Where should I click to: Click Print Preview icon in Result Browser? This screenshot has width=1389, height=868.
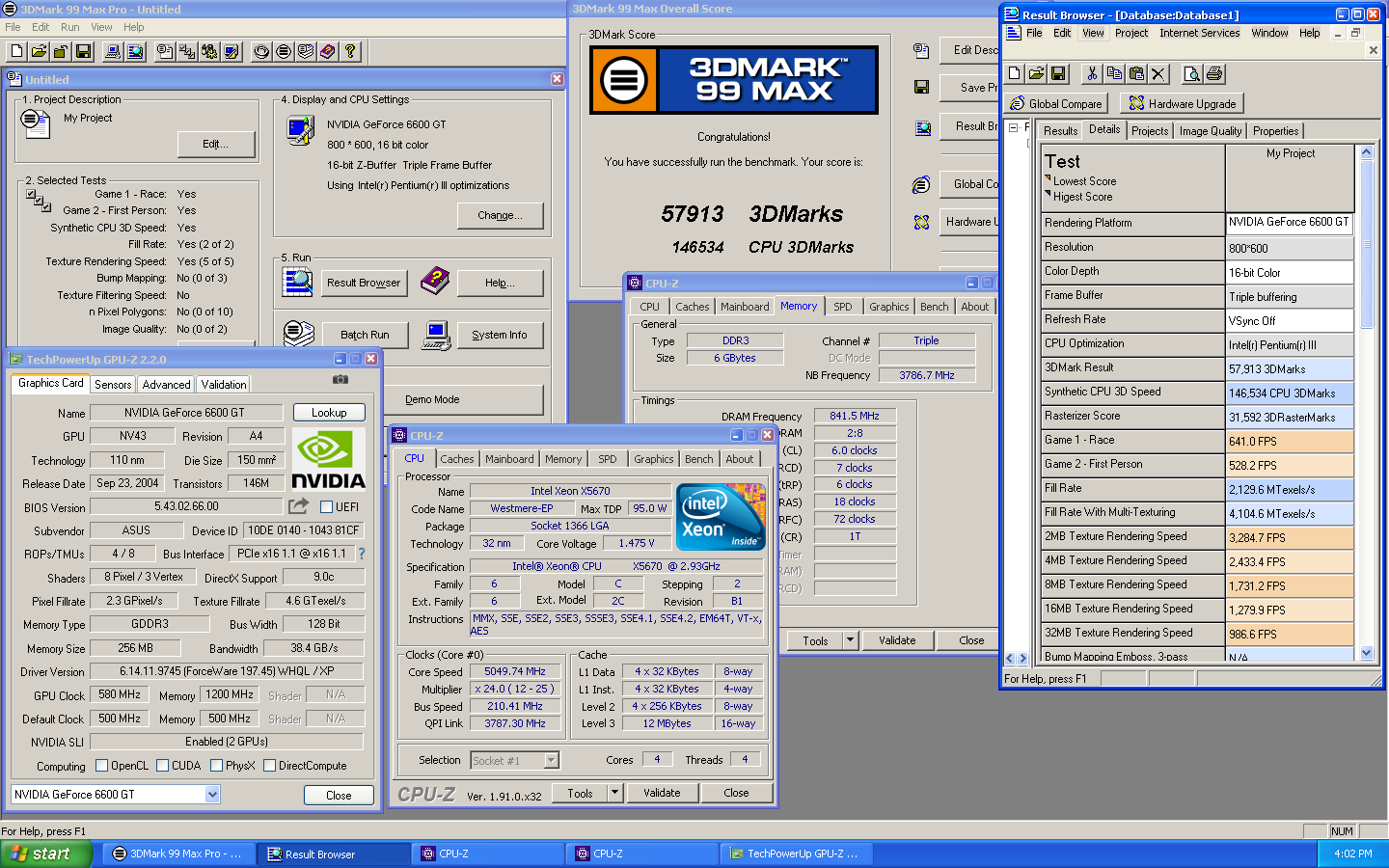click(x=1192, y=73)
